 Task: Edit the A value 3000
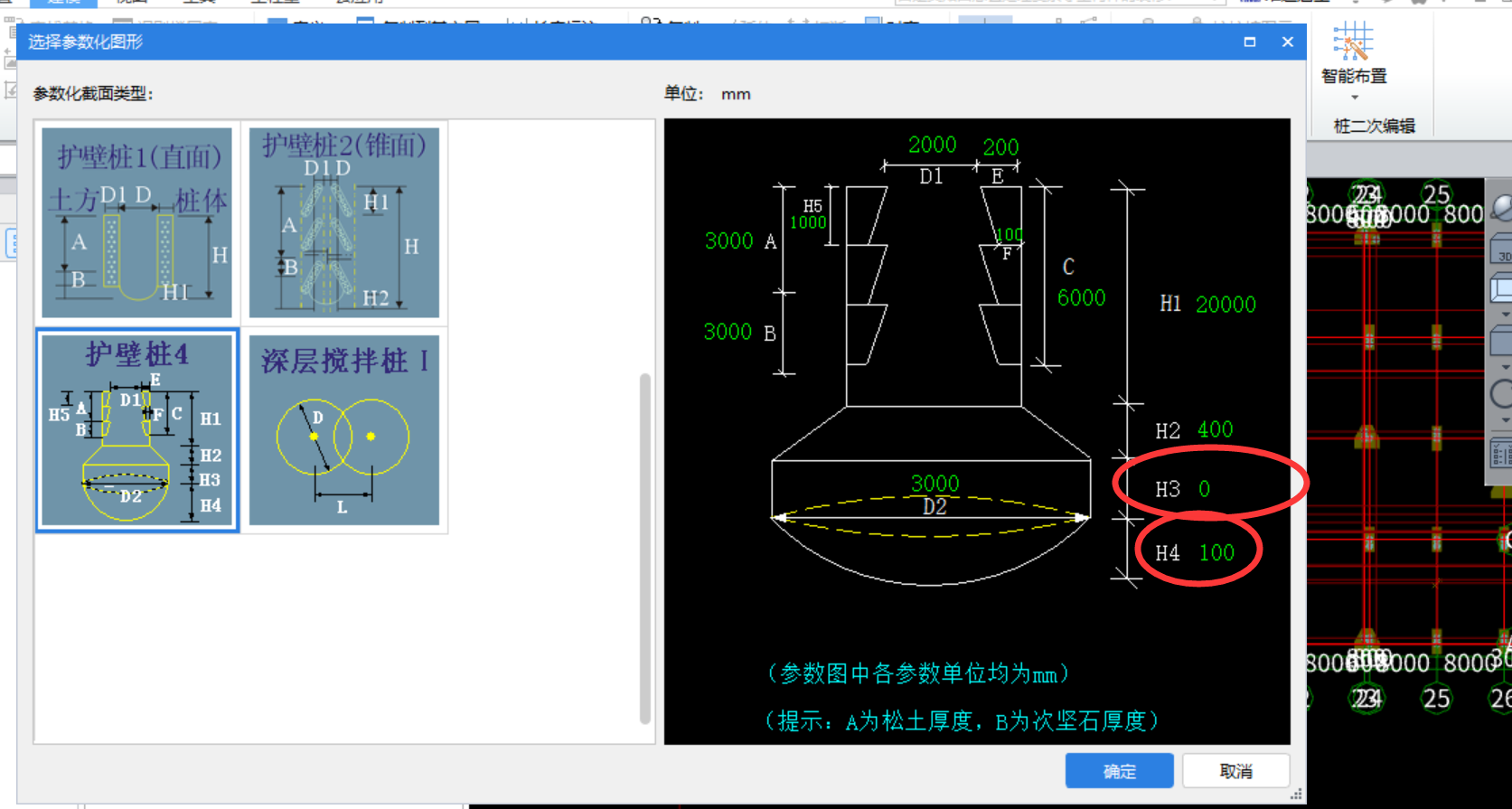tap(728, 241)
